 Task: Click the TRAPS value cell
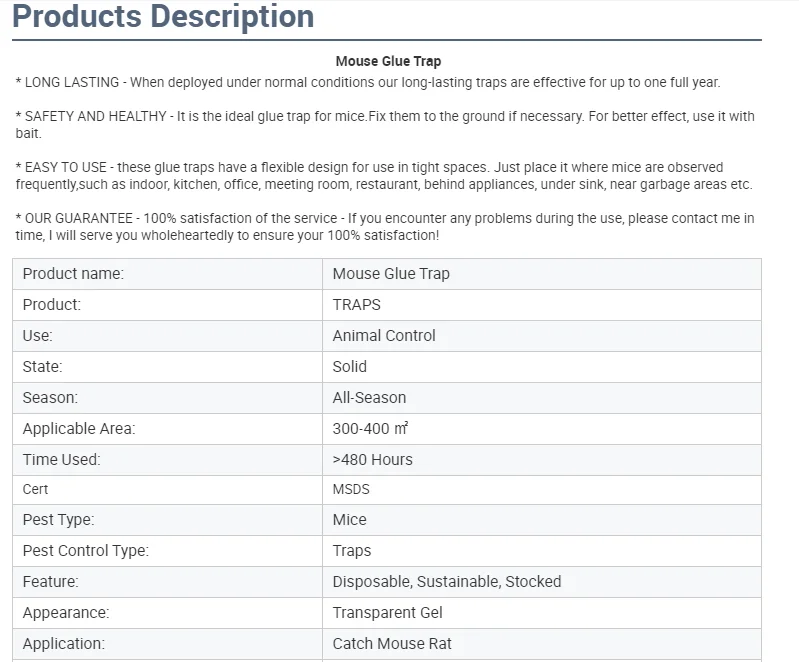tap(357, 305)
